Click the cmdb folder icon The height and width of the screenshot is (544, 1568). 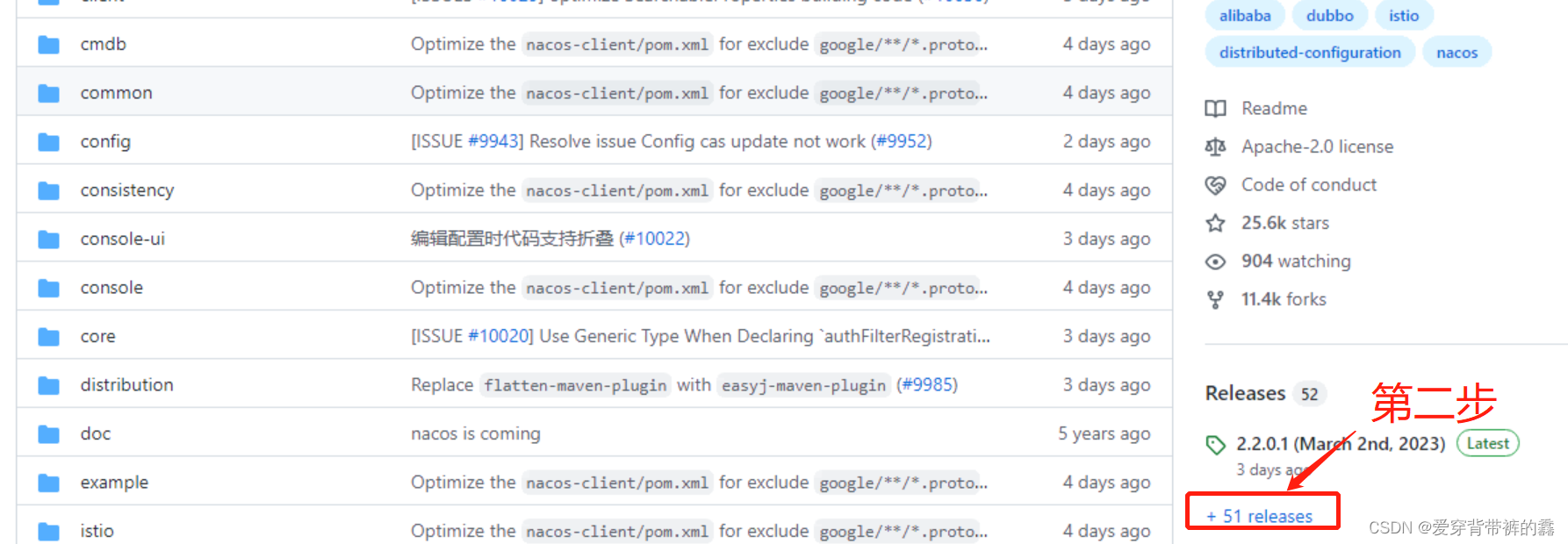49,44
